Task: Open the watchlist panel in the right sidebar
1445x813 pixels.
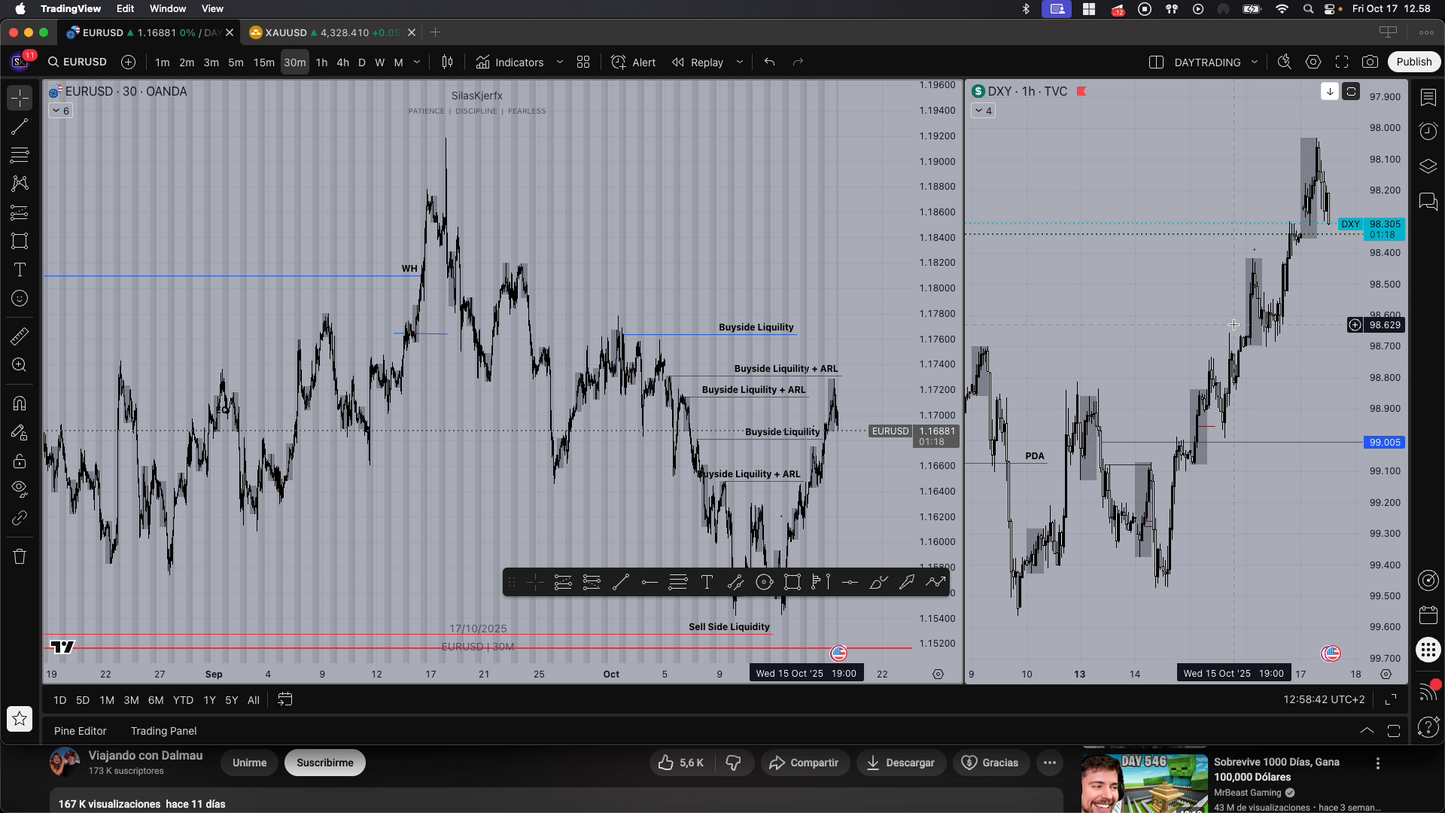Action: click(1428, 98)
